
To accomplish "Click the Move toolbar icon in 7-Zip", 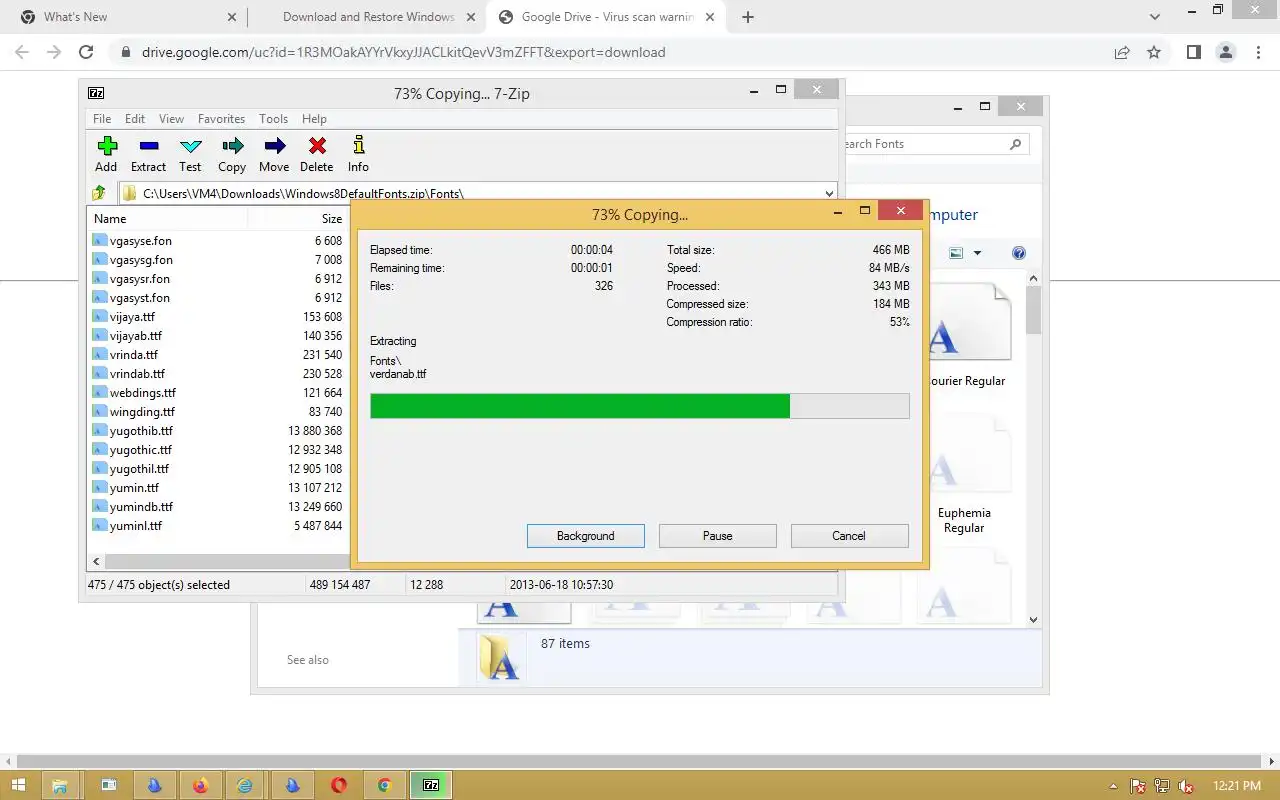I will click(274, 146).
